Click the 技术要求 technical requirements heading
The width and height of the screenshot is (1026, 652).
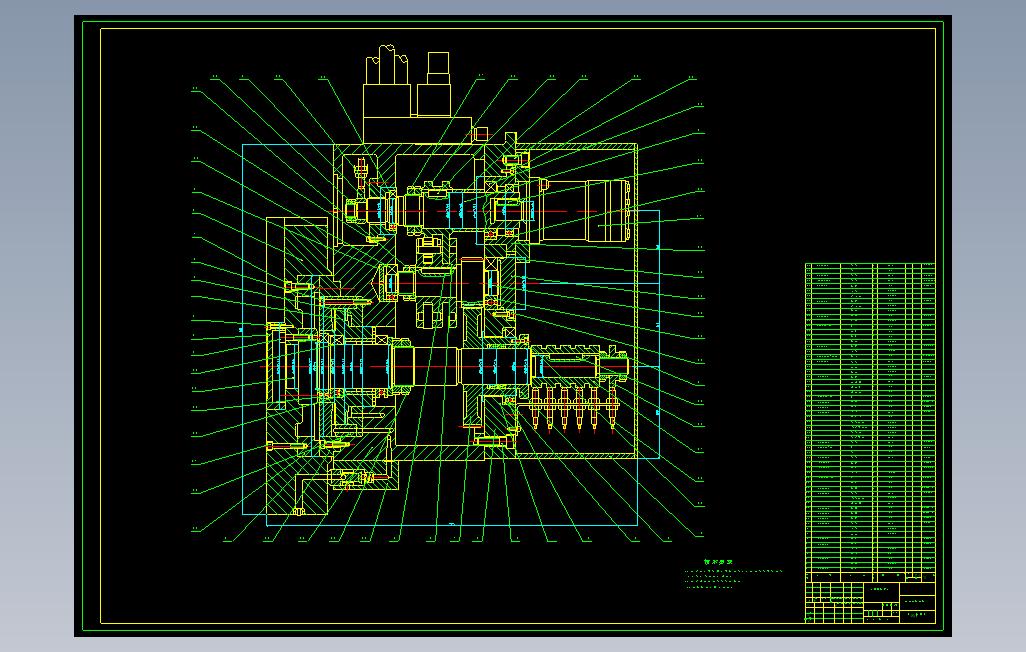pos(718,562)
